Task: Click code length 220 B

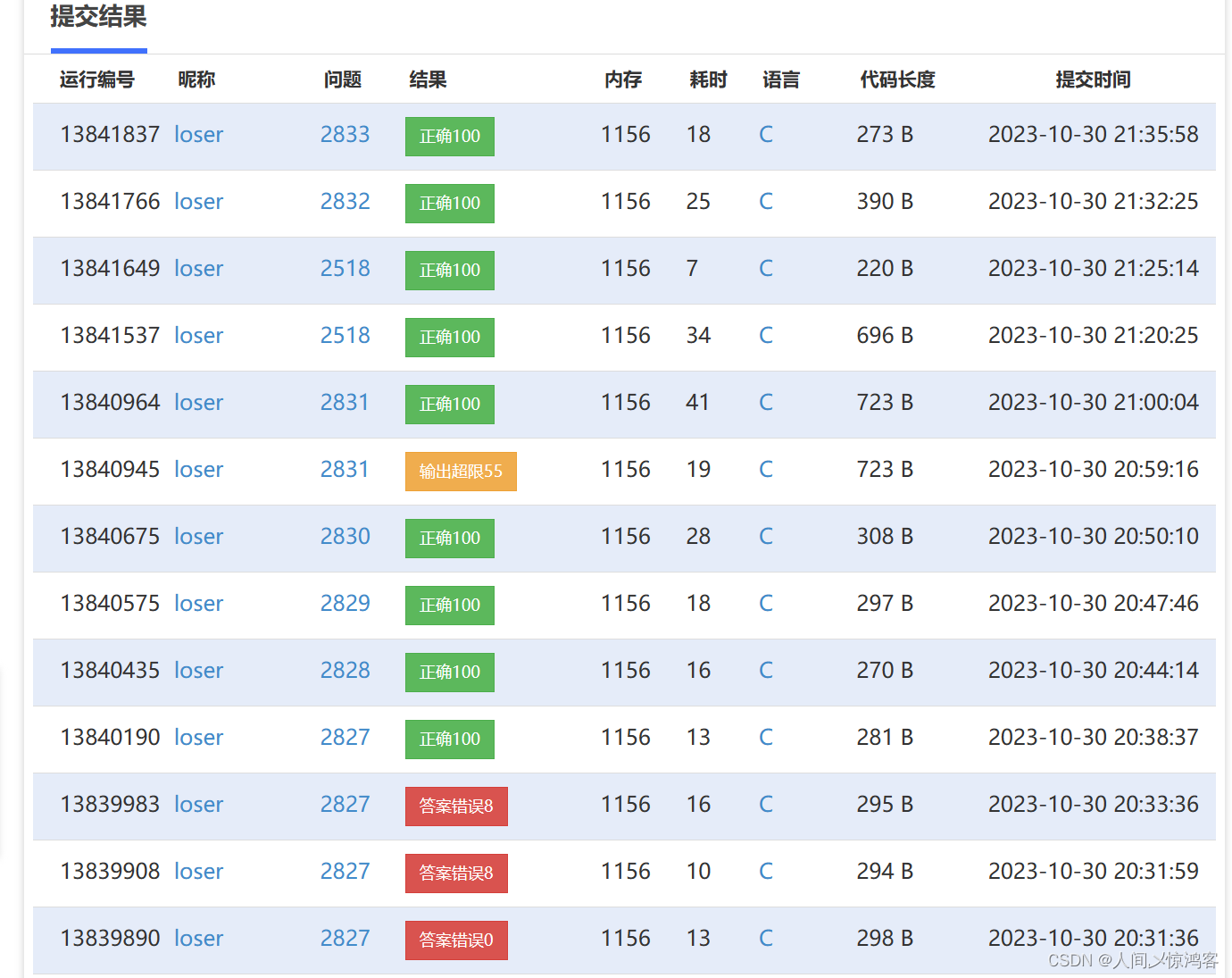Action: click(885, 269)
